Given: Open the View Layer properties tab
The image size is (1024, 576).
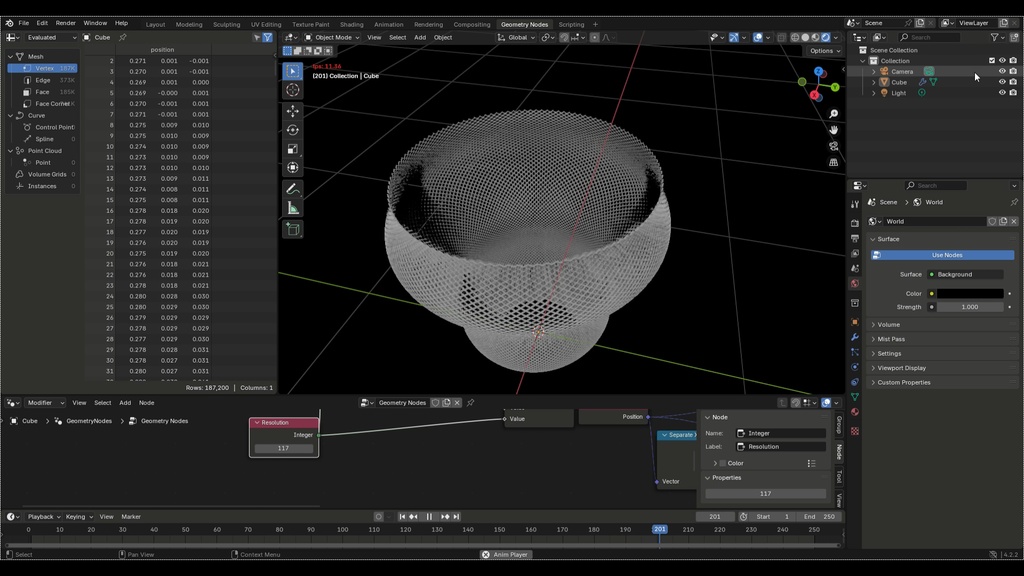Looking at the screenshot, I should (855, 253).
